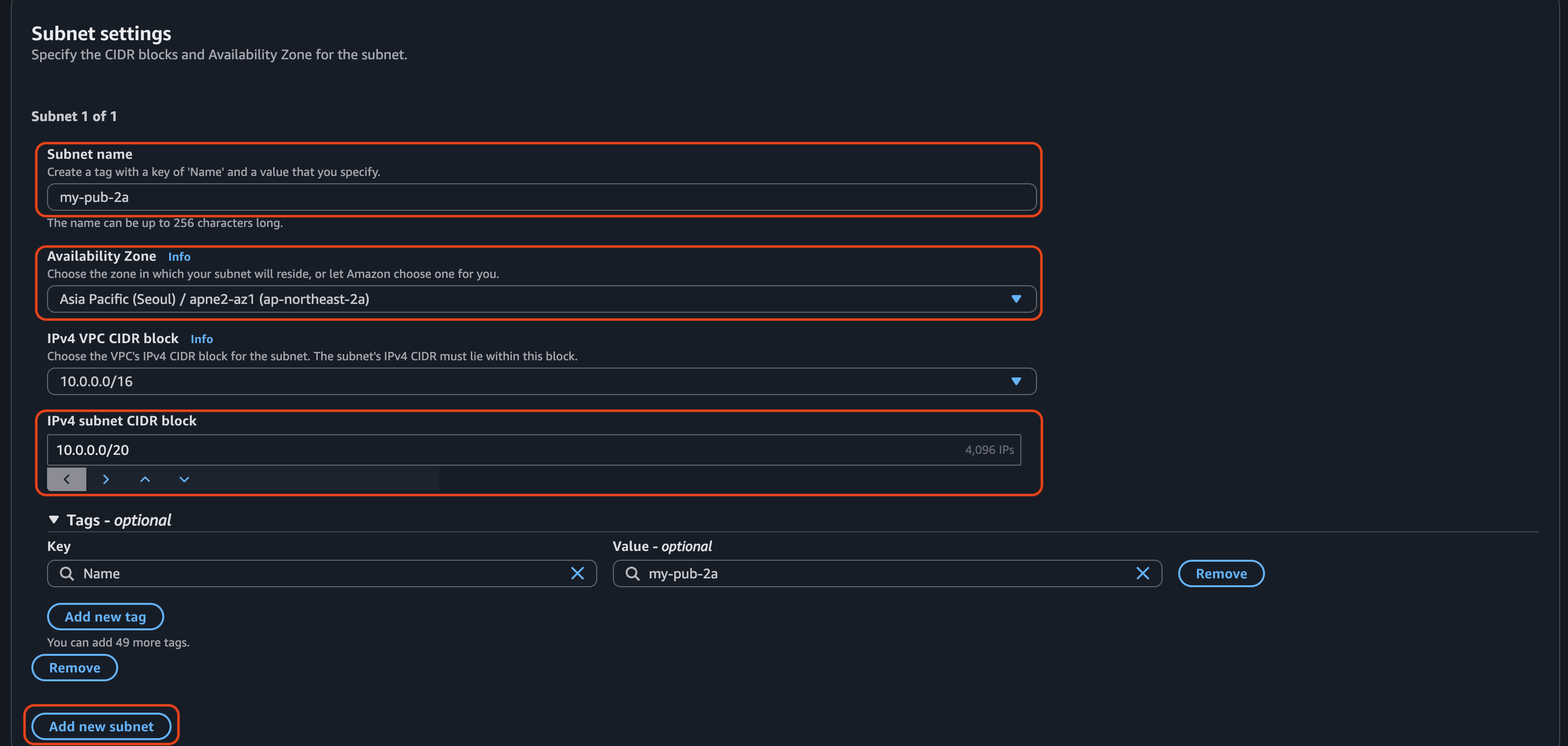Screen dimensions: 1568x746
Task: Remove the Name tag row
Action: [1221, 573]
